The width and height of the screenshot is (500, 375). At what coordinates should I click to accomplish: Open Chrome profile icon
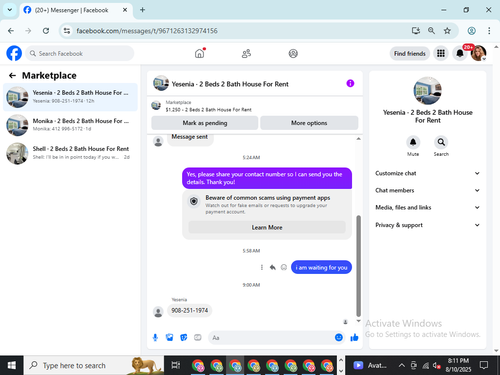[471, 31]
